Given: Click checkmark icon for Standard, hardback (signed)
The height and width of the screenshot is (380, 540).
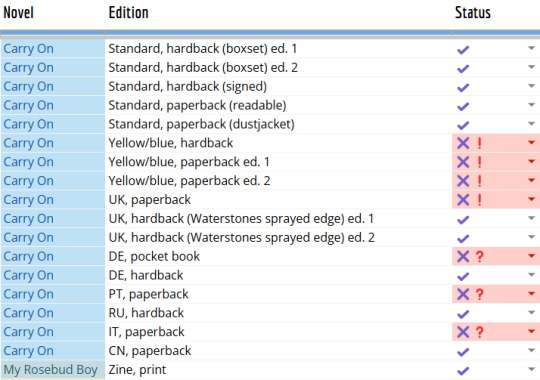Looking at the screenshot, I should point(463,88).
